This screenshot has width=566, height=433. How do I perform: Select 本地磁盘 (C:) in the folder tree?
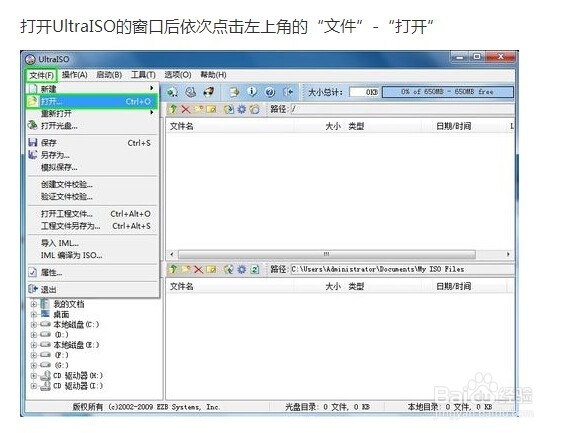pyautogui.click(x=76, y=324)
